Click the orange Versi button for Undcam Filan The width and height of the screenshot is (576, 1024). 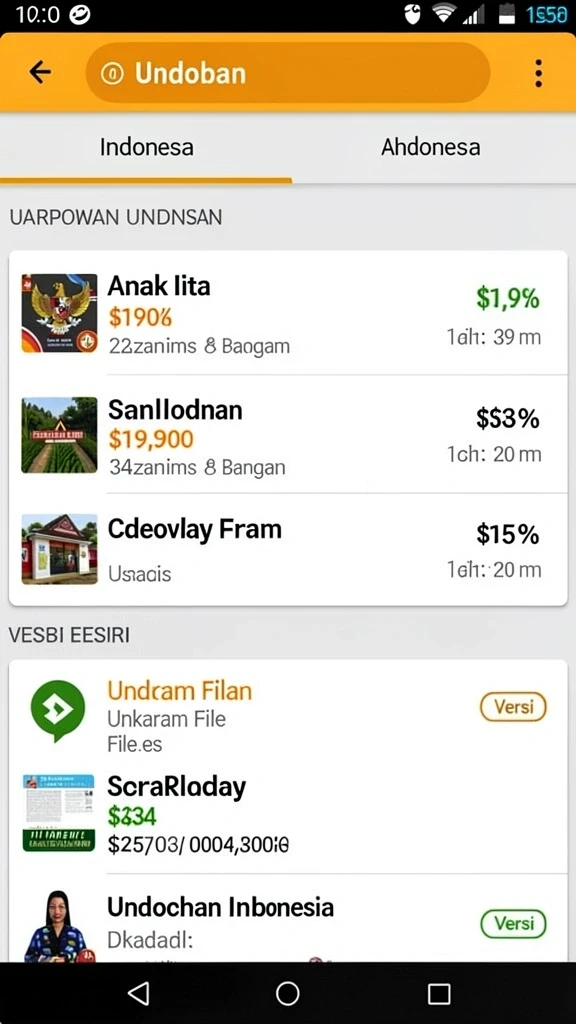[513, 707]
